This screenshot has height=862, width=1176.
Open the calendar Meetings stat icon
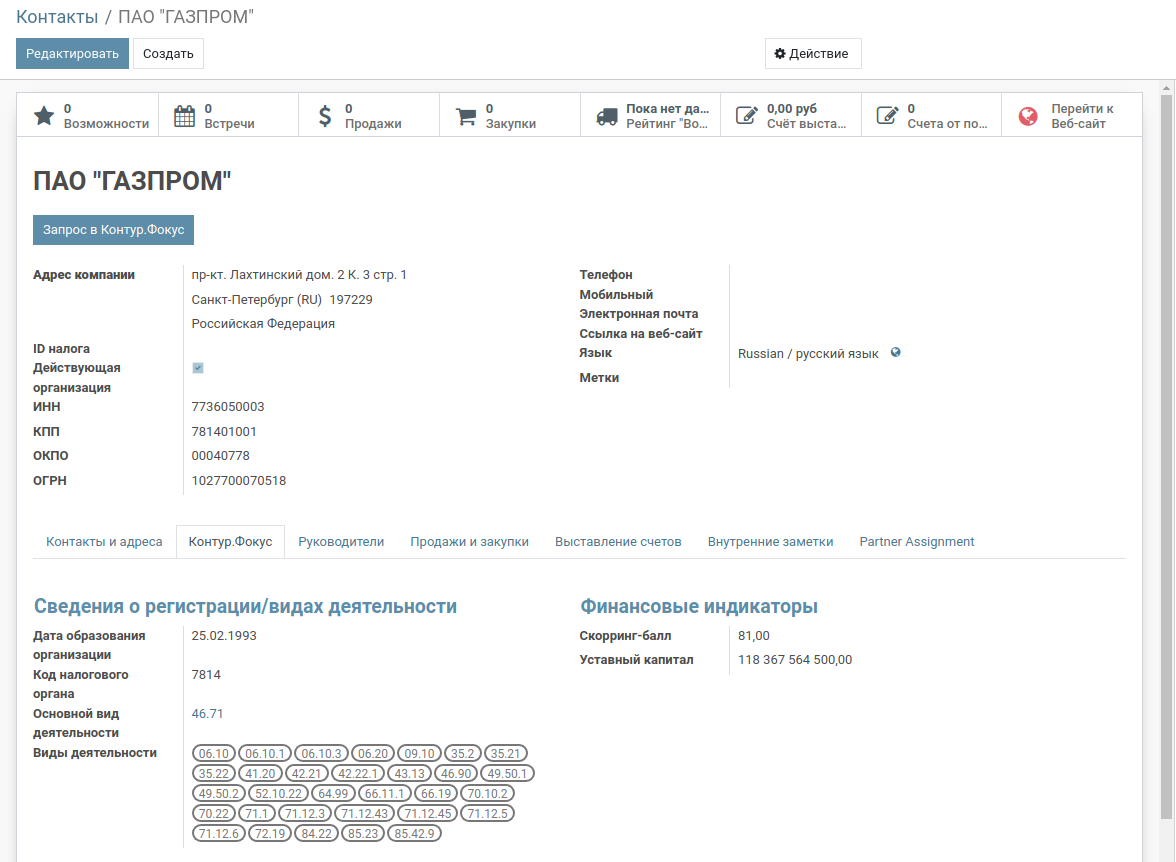pos(185,116)
